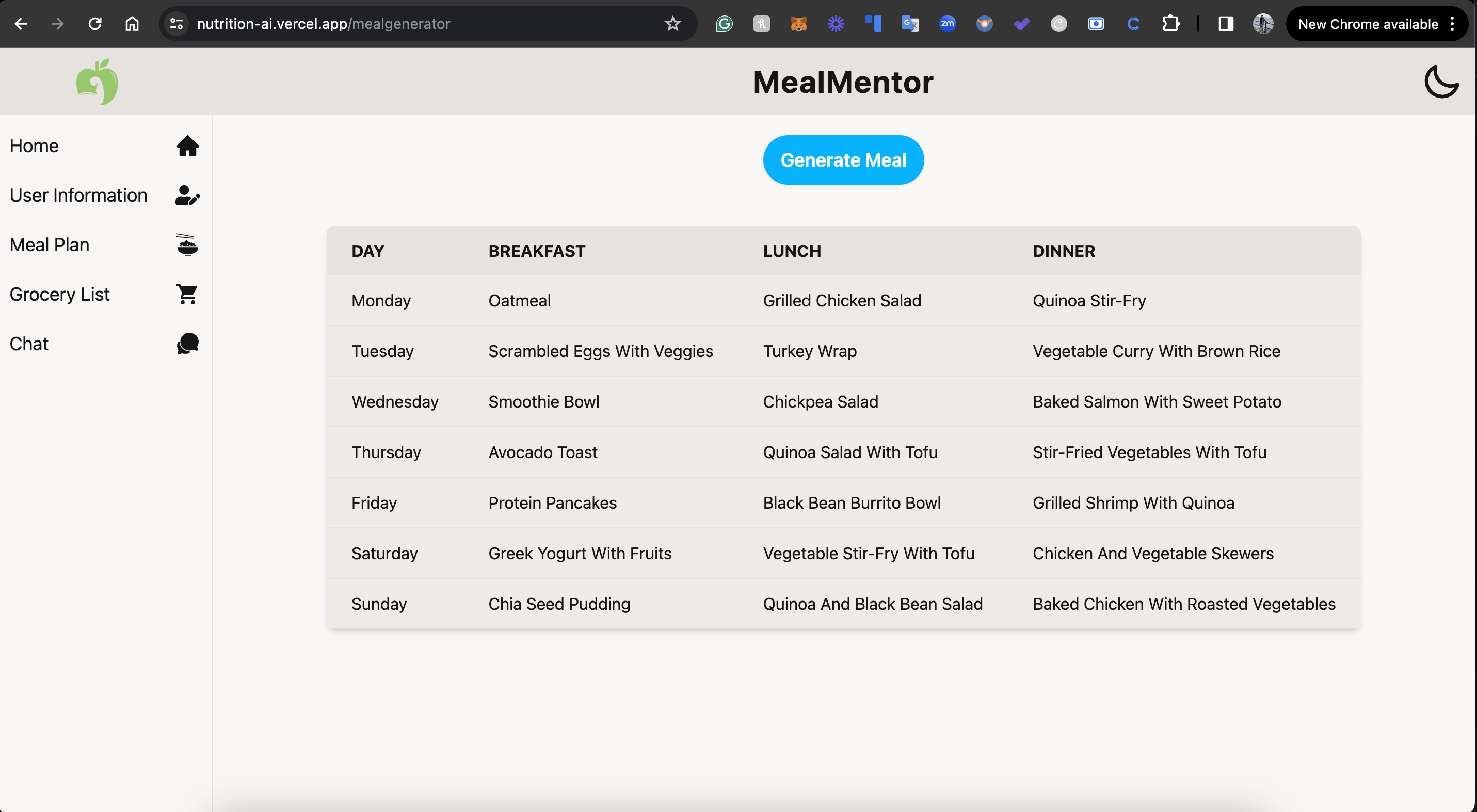Open the Grammarly extension icon

724,24
